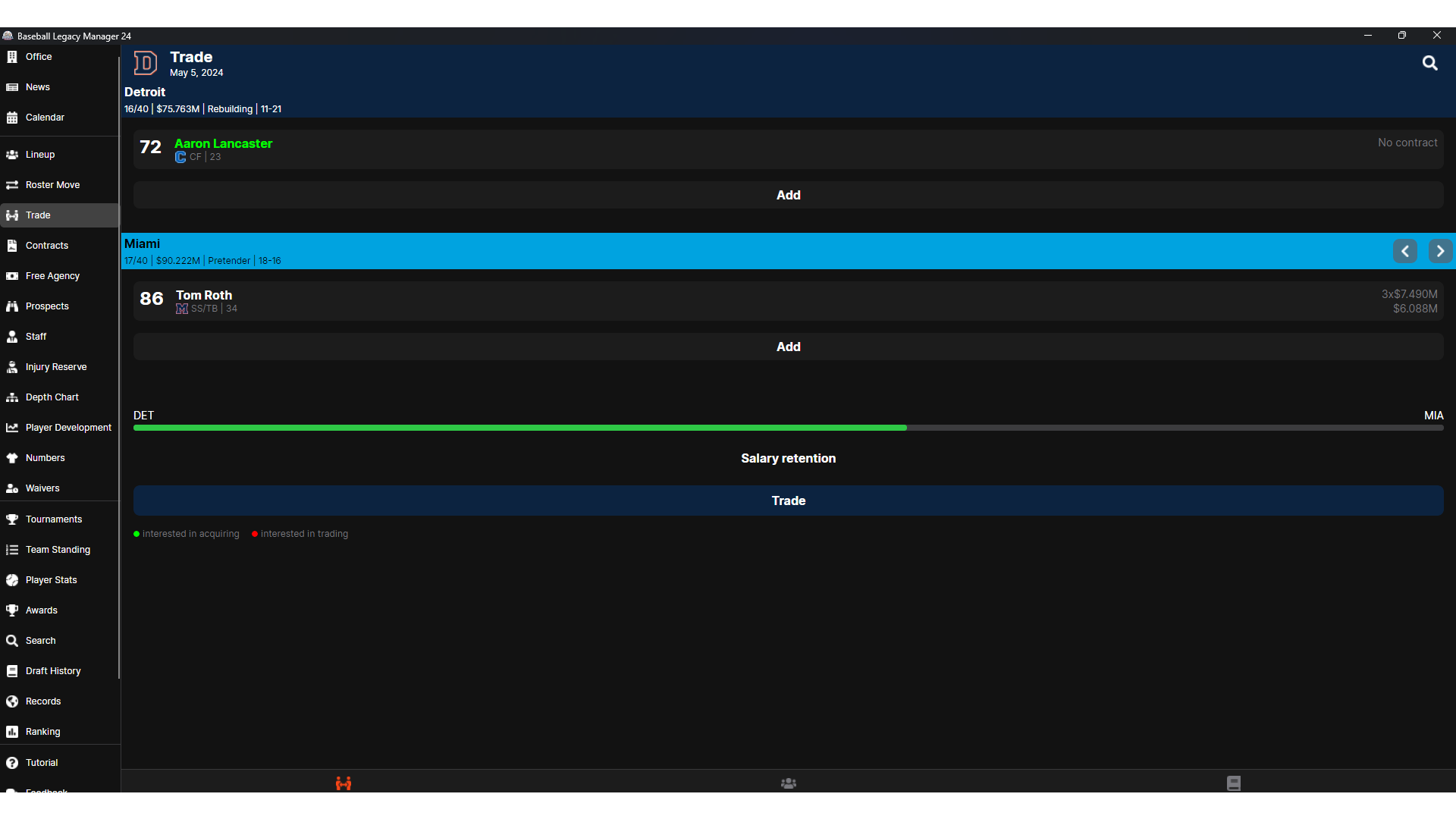Image resolution: width=1456 pixels, height=819 pixels.
Task: Open the Roster Move arrows icon
Action: point(12,185)
